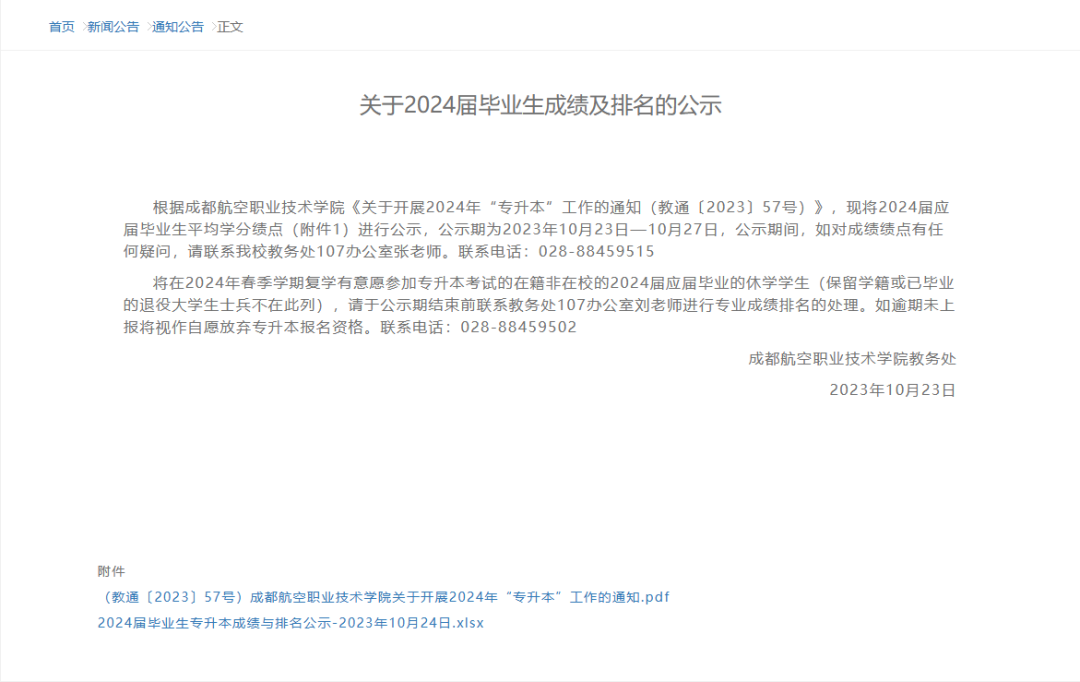Click the 附件 section label

coord(111,571)
